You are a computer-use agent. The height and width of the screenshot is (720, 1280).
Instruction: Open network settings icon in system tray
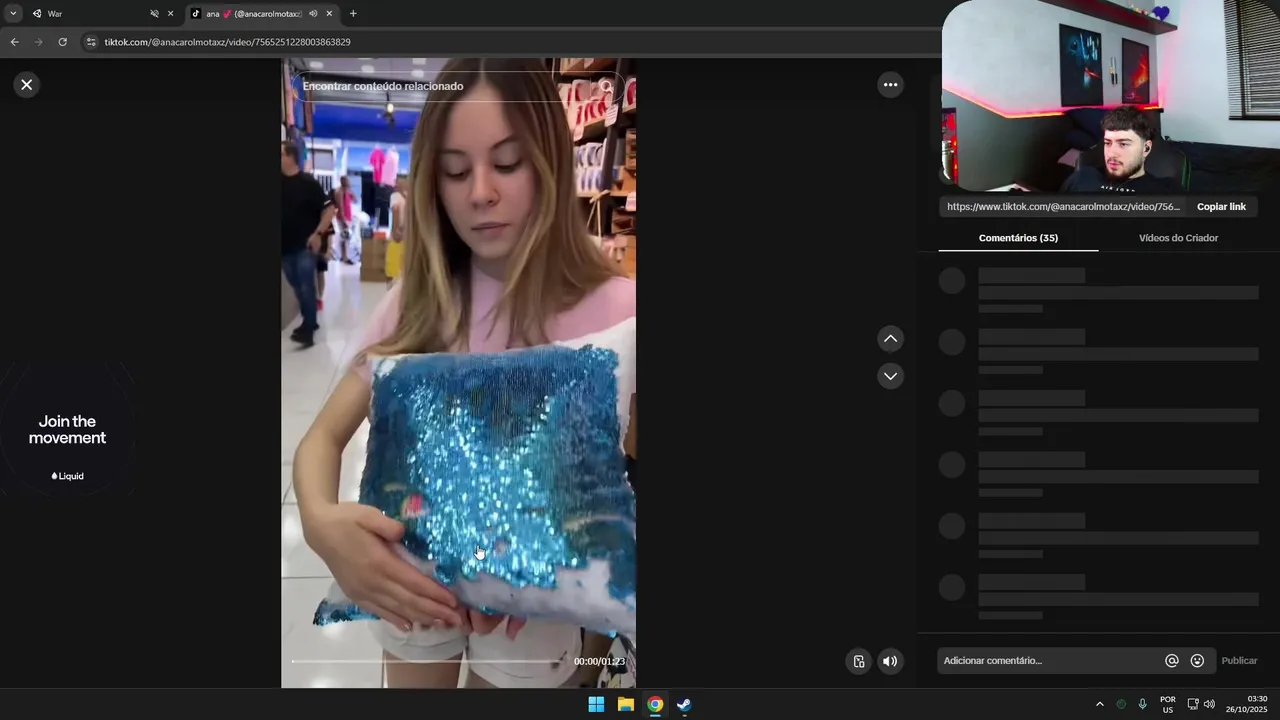coord(1192,704)
